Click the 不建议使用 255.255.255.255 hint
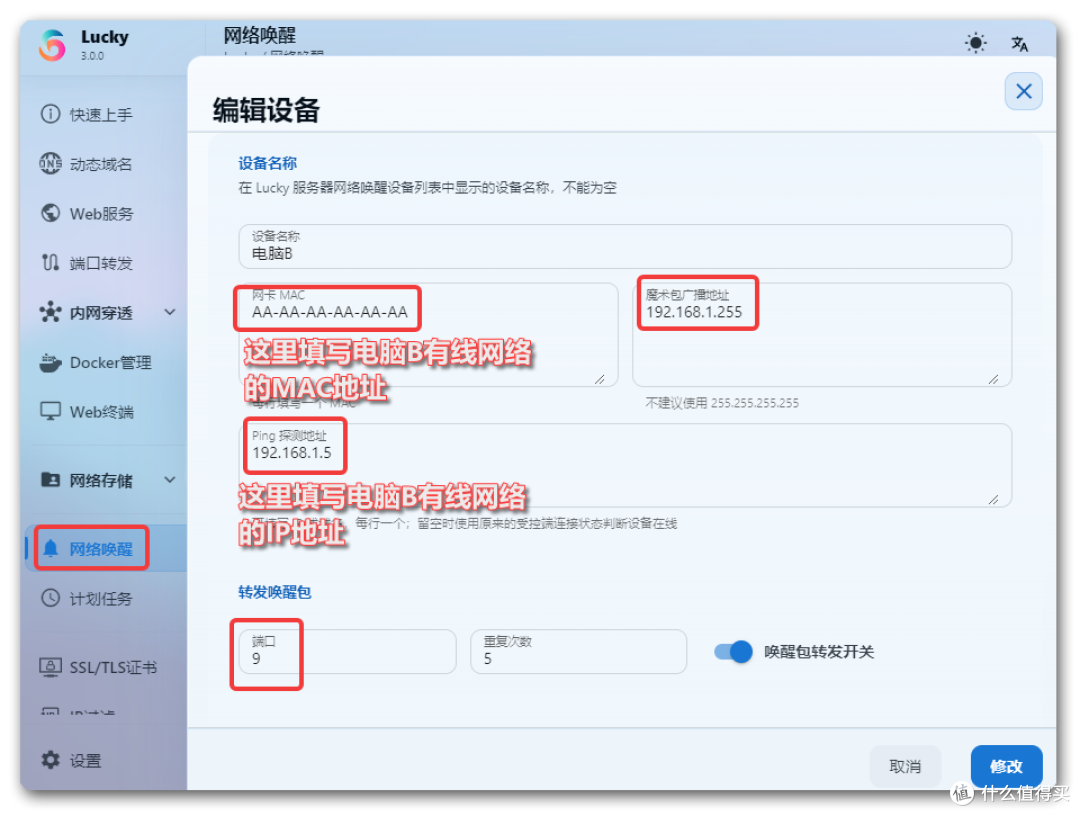Image resolution: width=1080 pixels, height=816 pixels. (722, 403)
